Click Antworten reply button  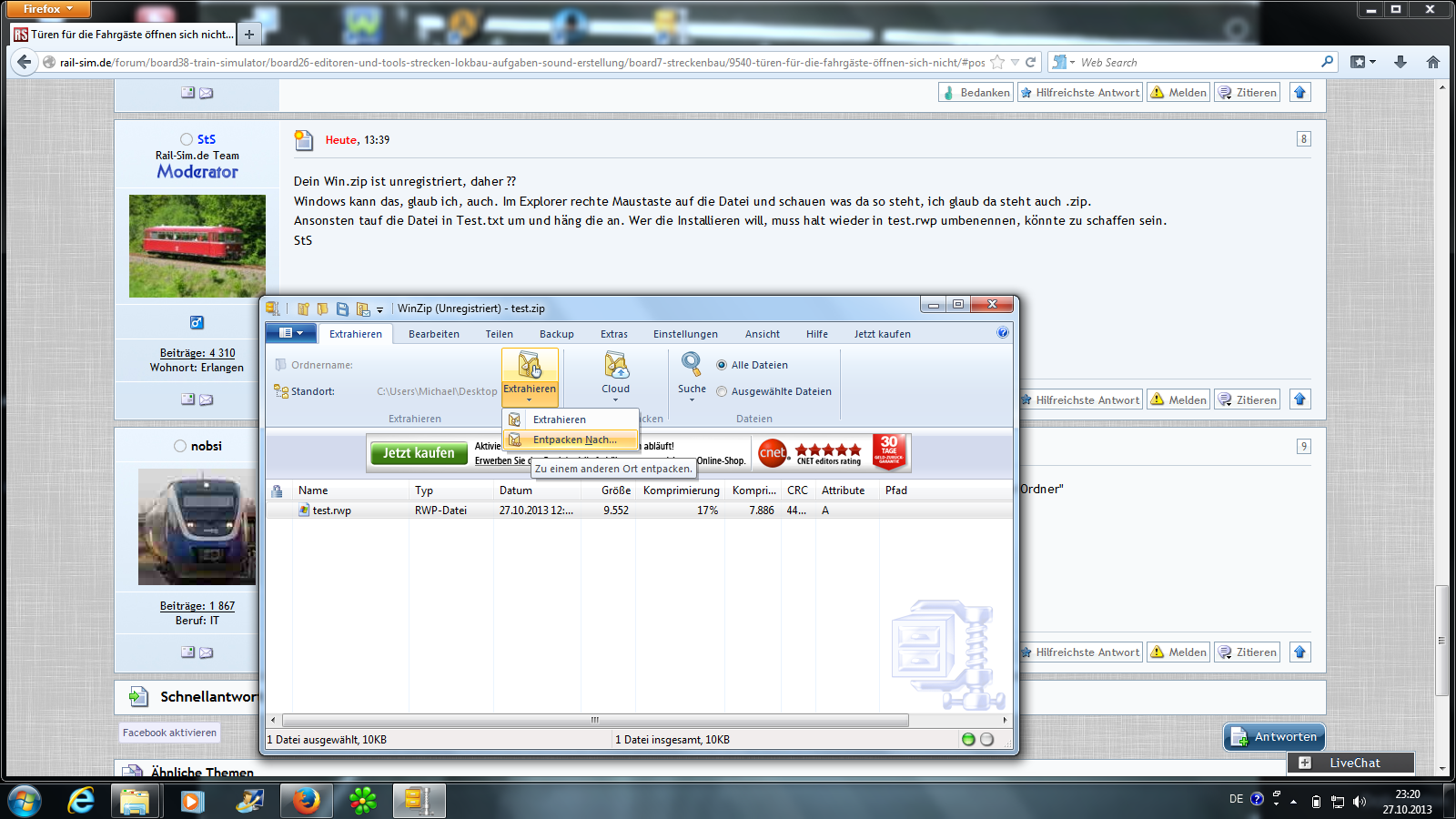click(1274, 737)
